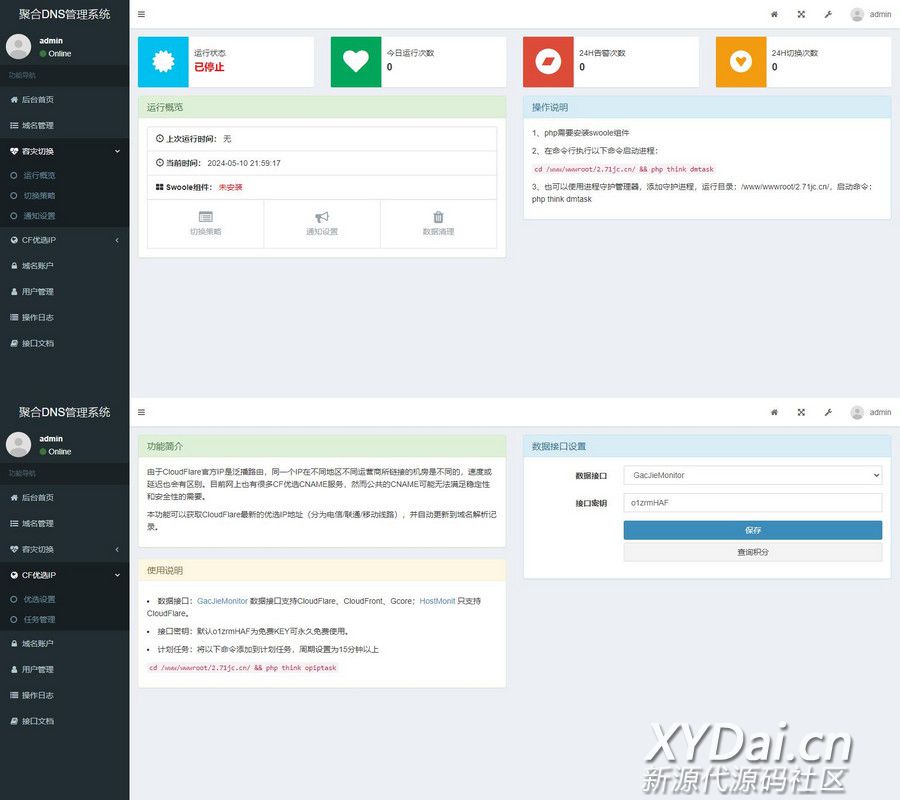This screenshot has height=800, width=900.
Task: Follow the GacJieMonitor link in 使用说明
Action: click(222, 601)
